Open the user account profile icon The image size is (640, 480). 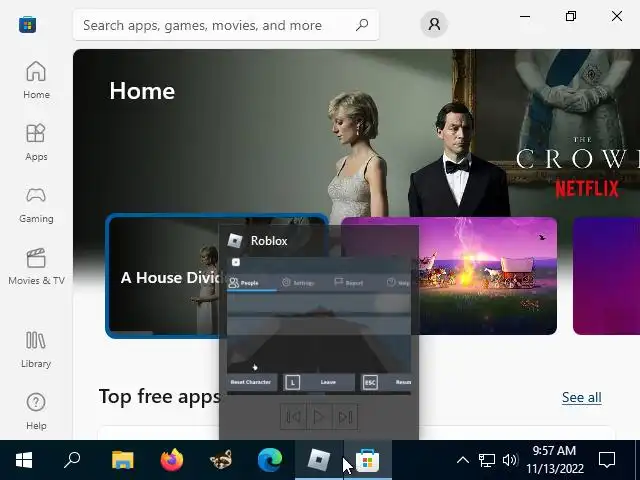(x=434, y=24)
